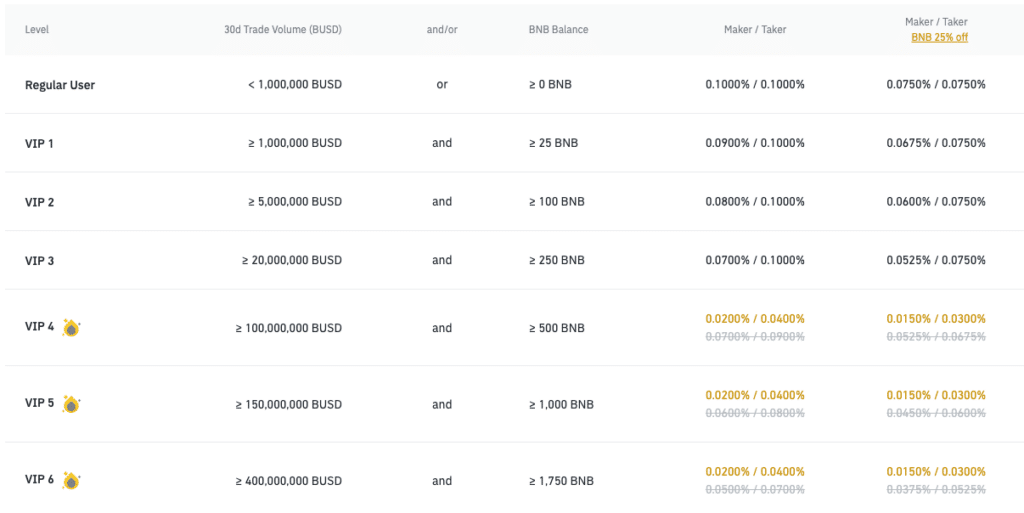Select the VIP 4 level label
The image size is (1024, 513).
39,326
